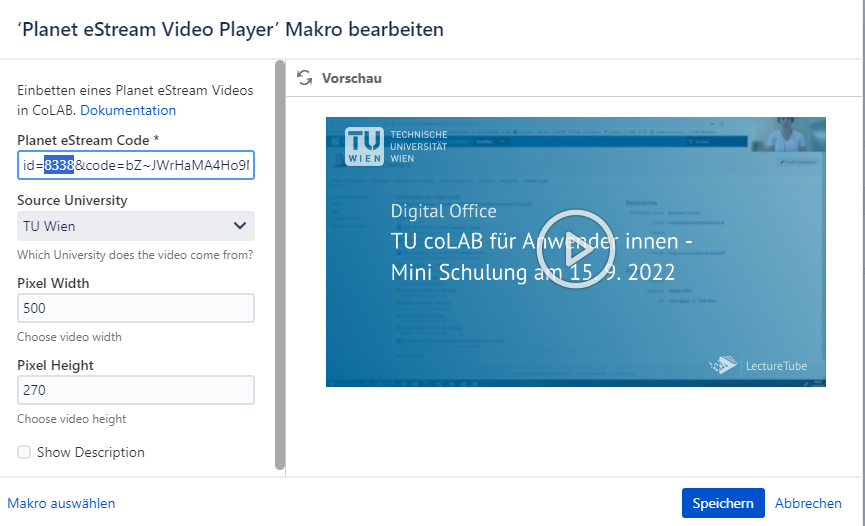Click the 'Choose video height' hint text
This screenshot has height=526, width=865.
coord(72,419)
